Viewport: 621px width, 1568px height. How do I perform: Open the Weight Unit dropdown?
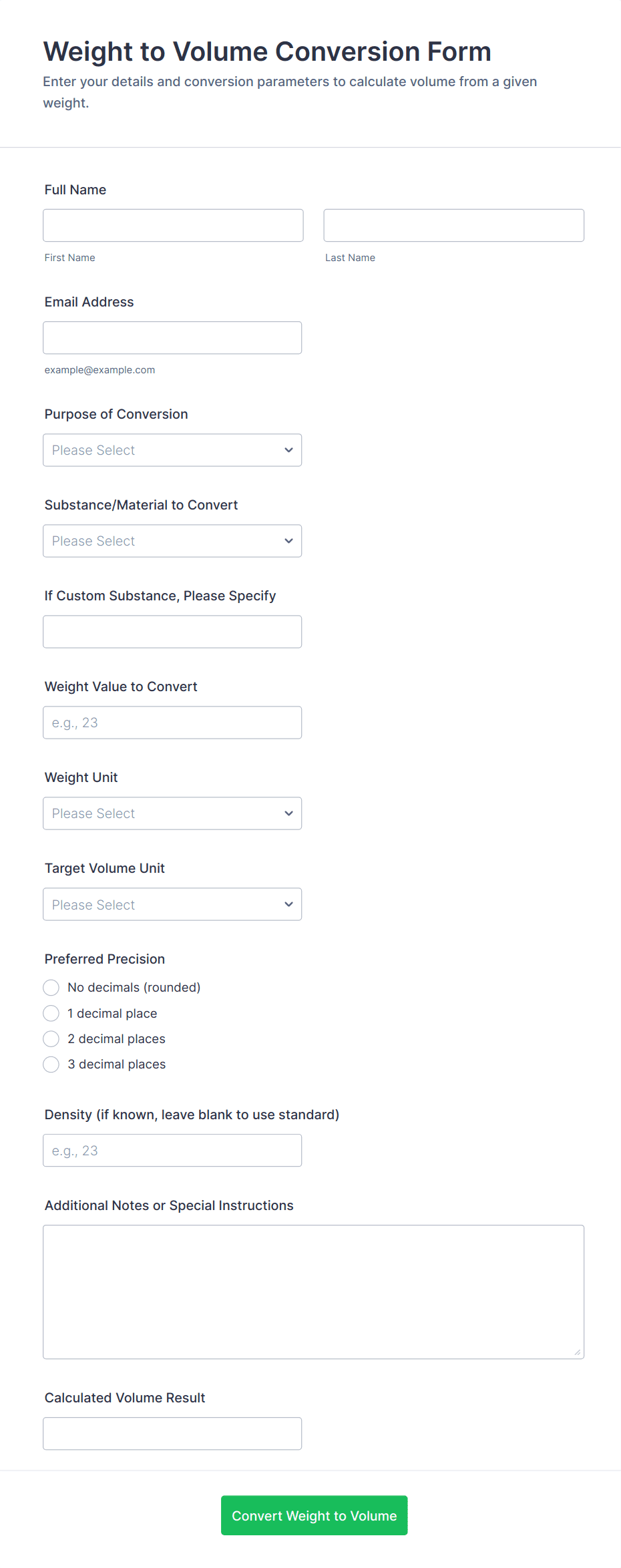click(172, 813)
